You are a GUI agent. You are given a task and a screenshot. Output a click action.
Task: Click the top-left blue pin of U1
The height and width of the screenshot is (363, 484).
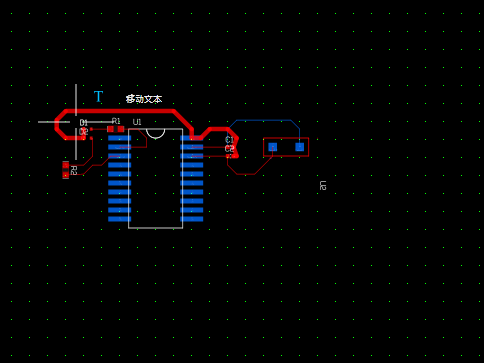coord(120,138)
